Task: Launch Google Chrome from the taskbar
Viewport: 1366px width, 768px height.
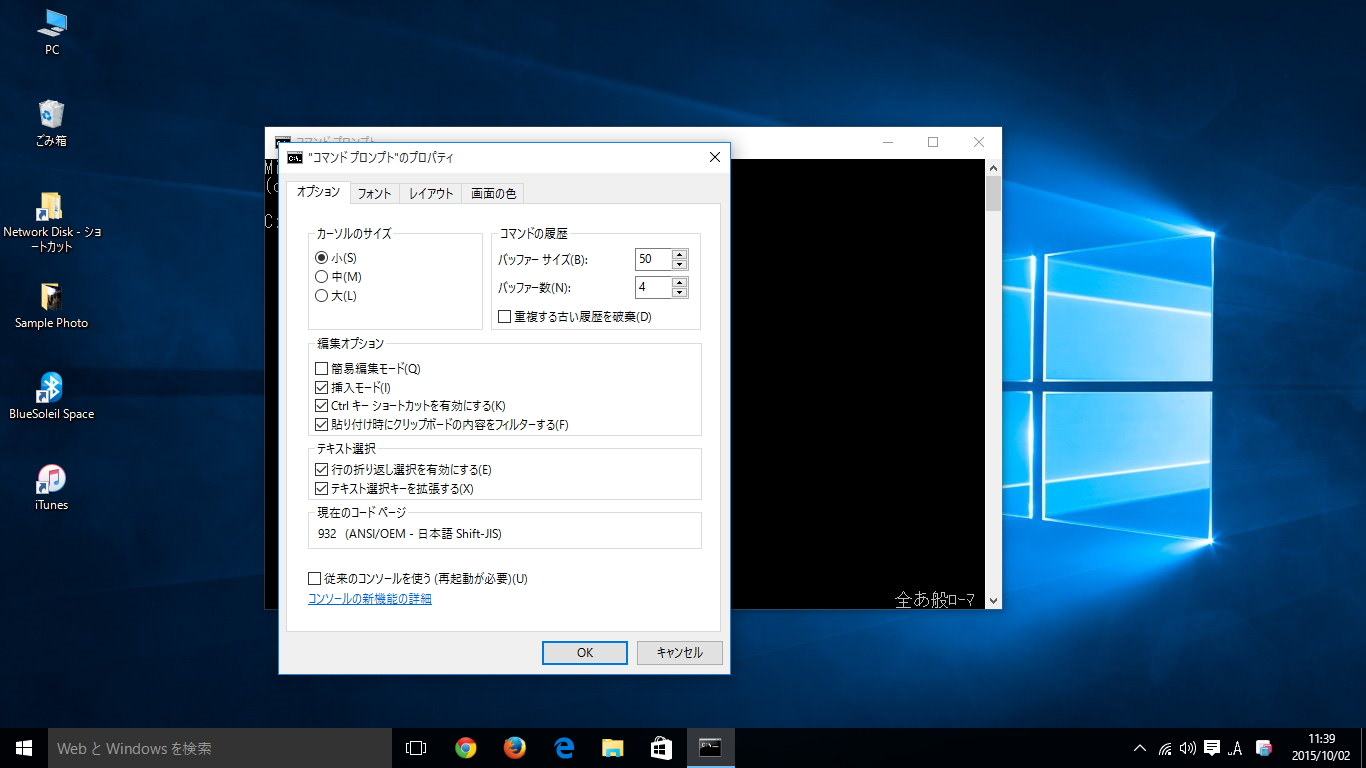Action: (465, 748)
